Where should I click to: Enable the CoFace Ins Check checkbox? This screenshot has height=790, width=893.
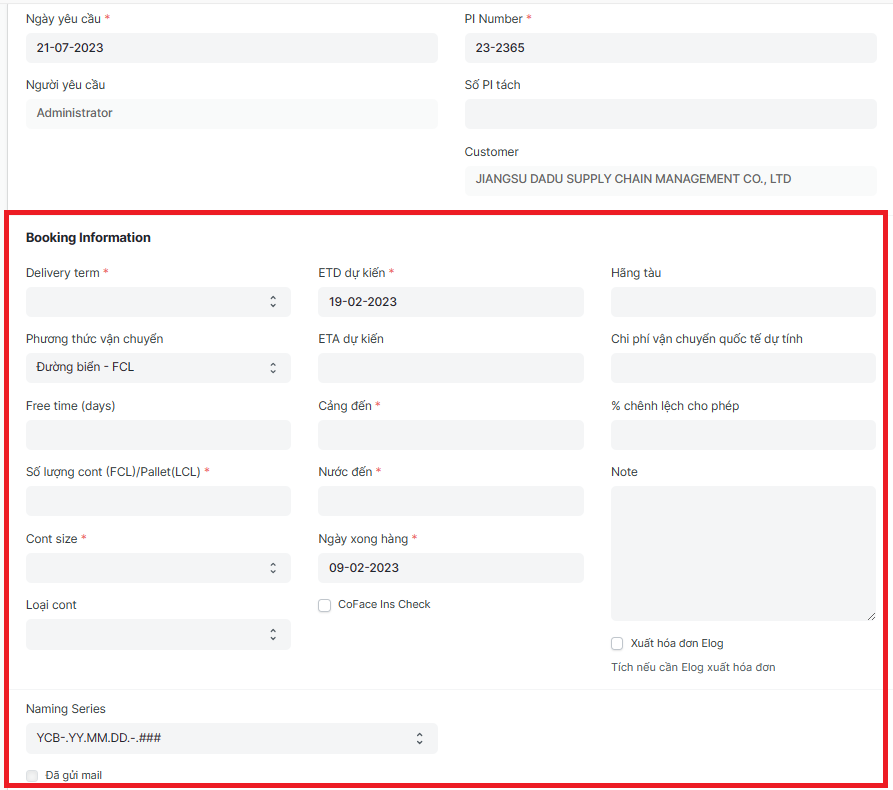(x=325, y=605)
